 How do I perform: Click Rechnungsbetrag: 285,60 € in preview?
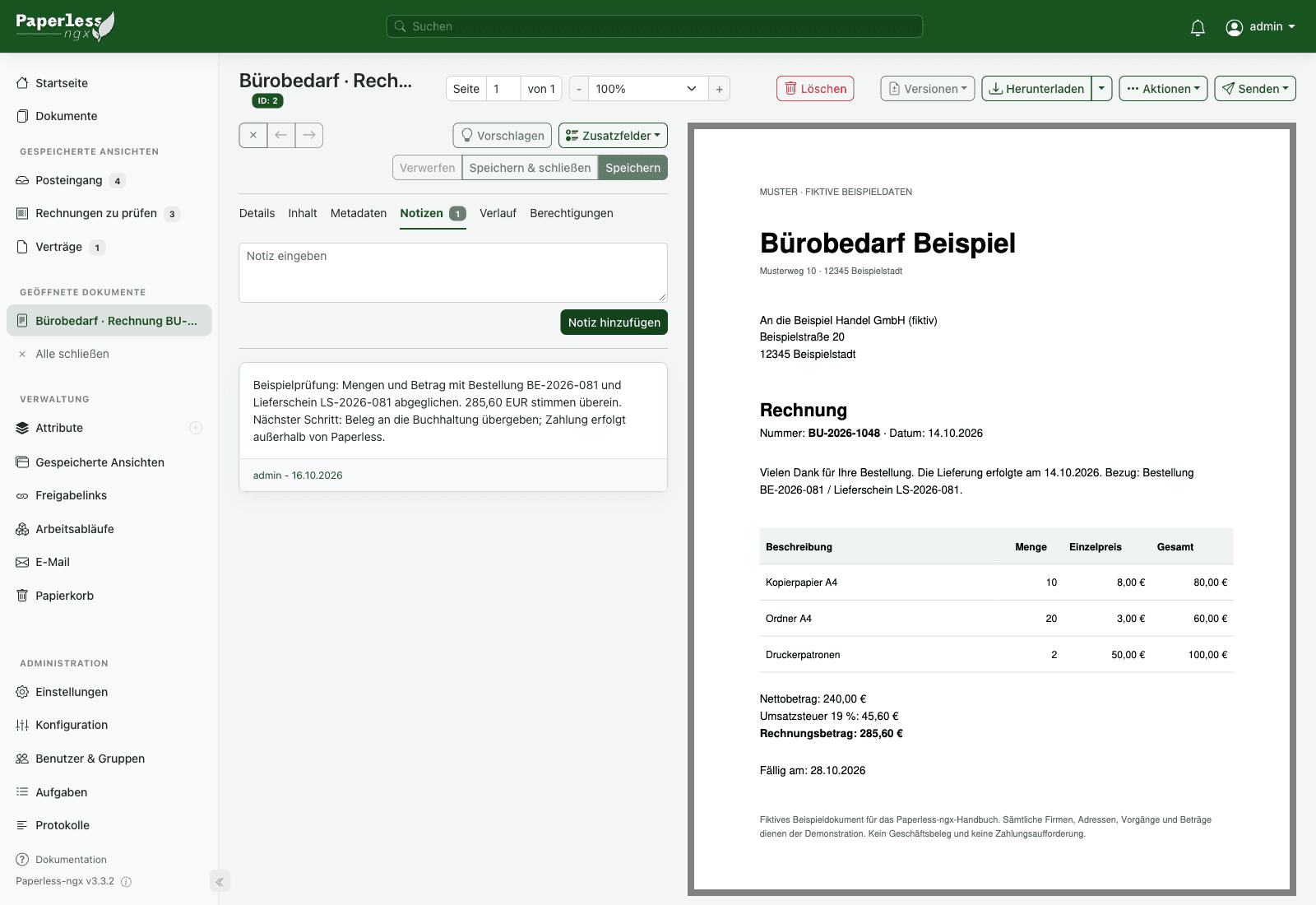831,734
